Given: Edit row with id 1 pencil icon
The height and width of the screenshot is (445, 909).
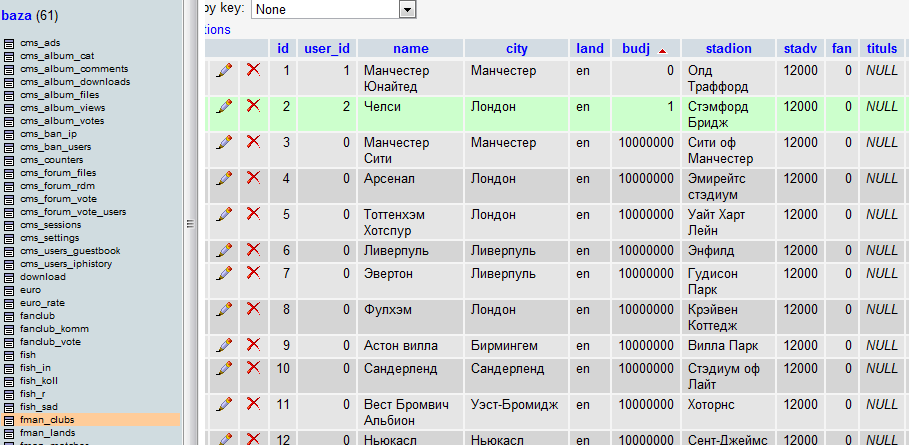Looking at the screenshot, I should 224,70.
